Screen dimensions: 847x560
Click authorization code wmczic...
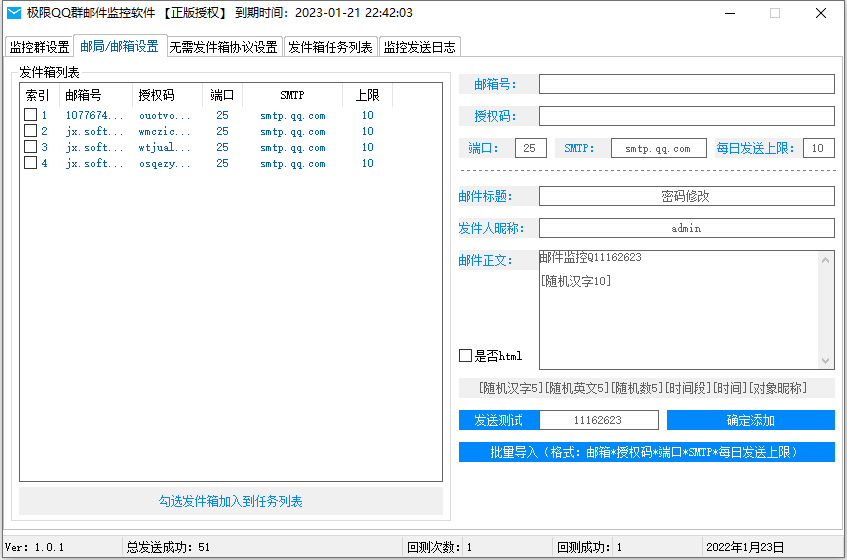click(x=164, y=132)
